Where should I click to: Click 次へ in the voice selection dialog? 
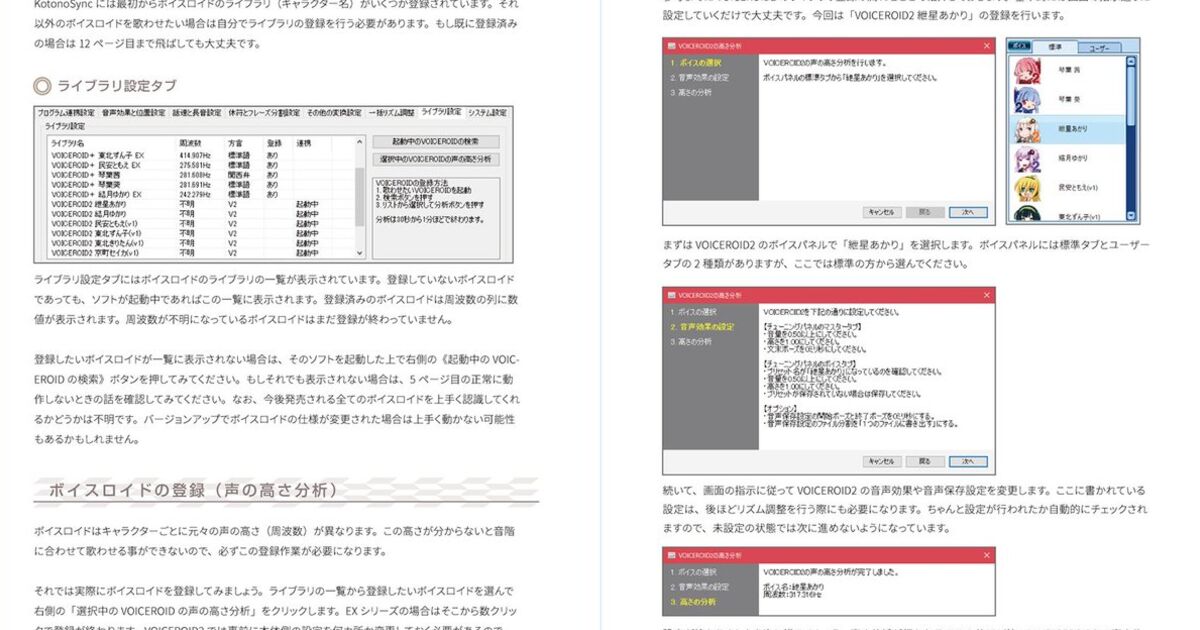968,212
